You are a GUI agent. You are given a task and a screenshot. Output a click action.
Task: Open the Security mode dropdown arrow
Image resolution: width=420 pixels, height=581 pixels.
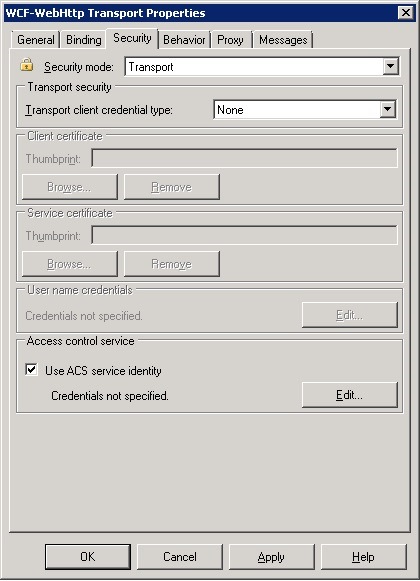[390, 66]
